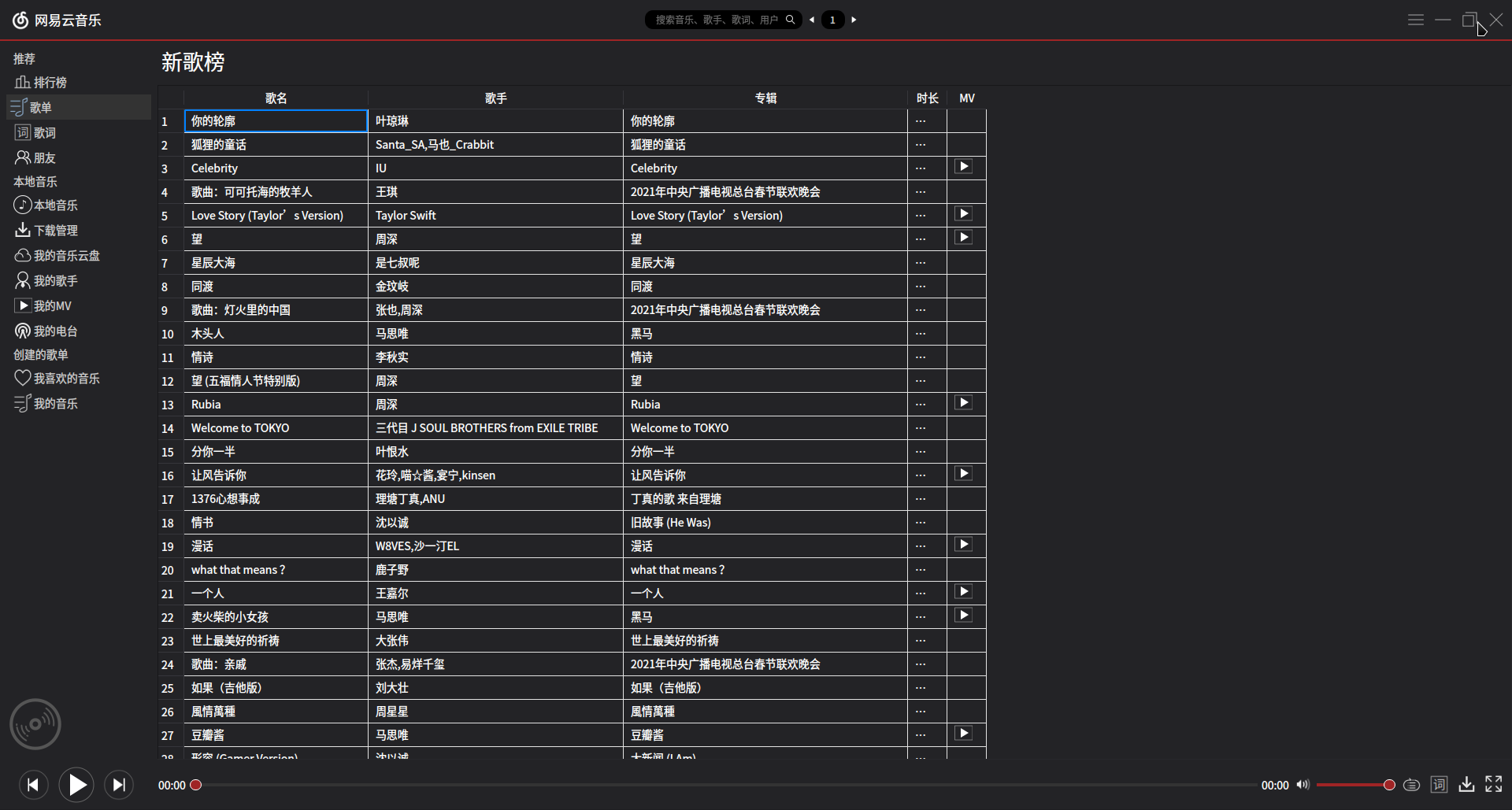
Task: Play the MV for 卖火柴的小女孩
Action: (x=964, y=616)
